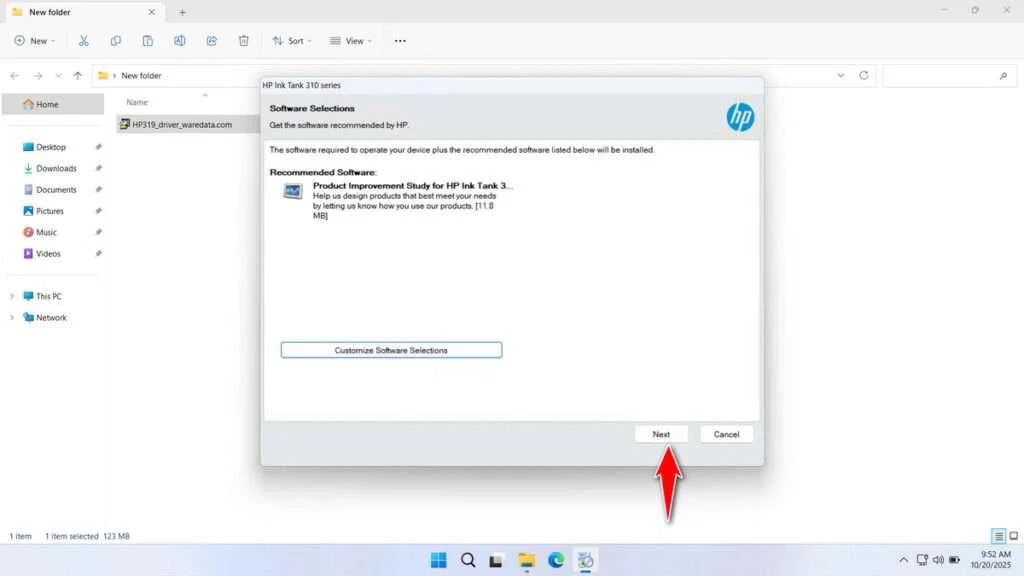Click the Customize Software Selections button

point(391,350)
